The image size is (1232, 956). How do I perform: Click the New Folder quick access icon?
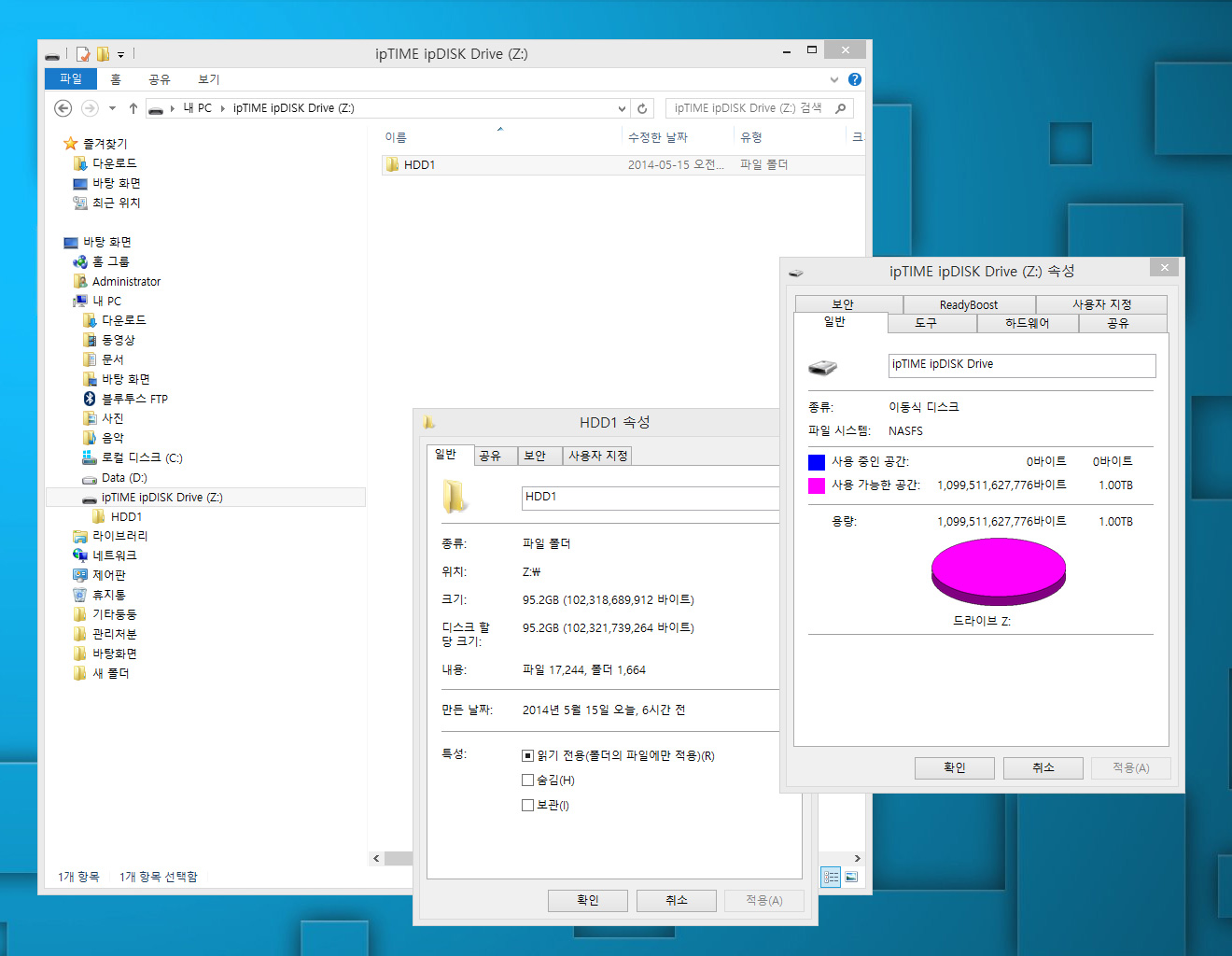tap(103, 54)
